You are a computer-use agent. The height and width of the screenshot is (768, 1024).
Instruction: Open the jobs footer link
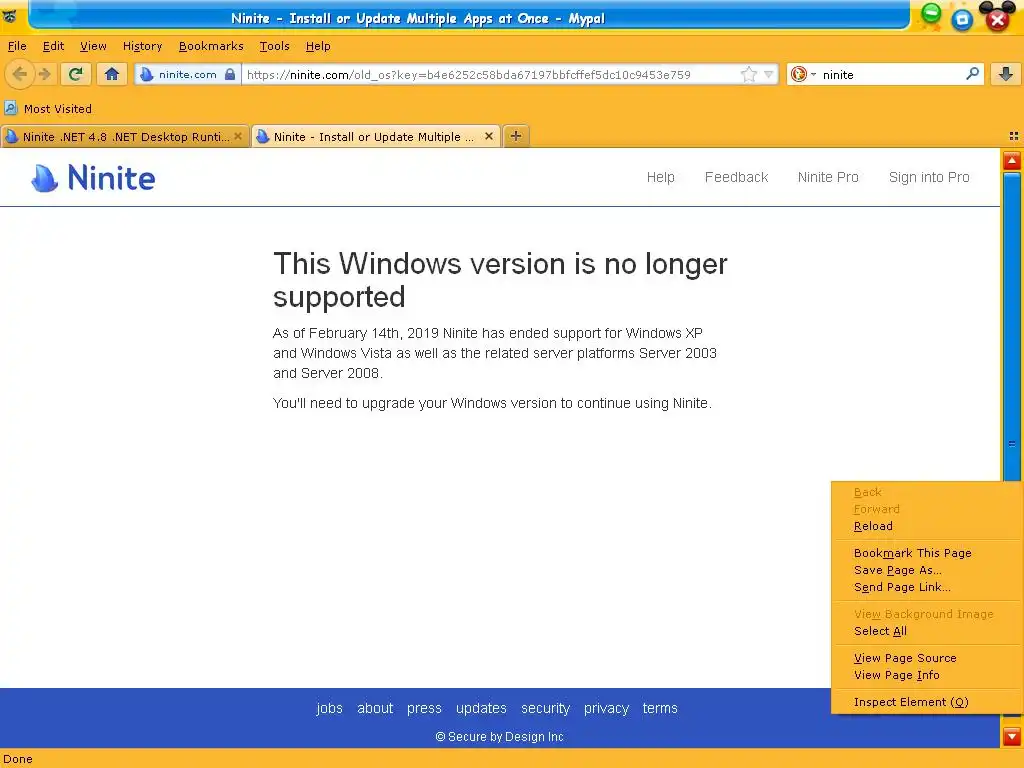click(x=329, y=708)
